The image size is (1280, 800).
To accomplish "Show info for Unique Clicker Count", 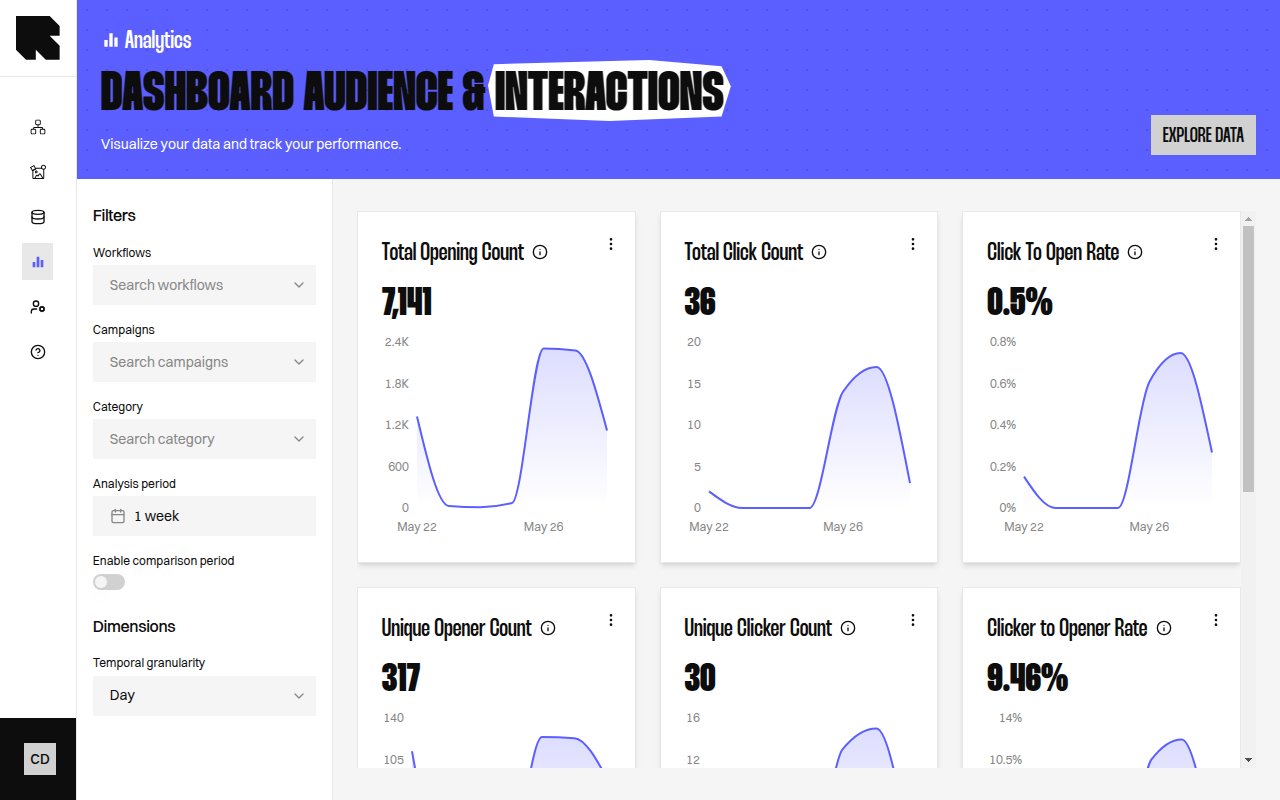I will 848,628.
